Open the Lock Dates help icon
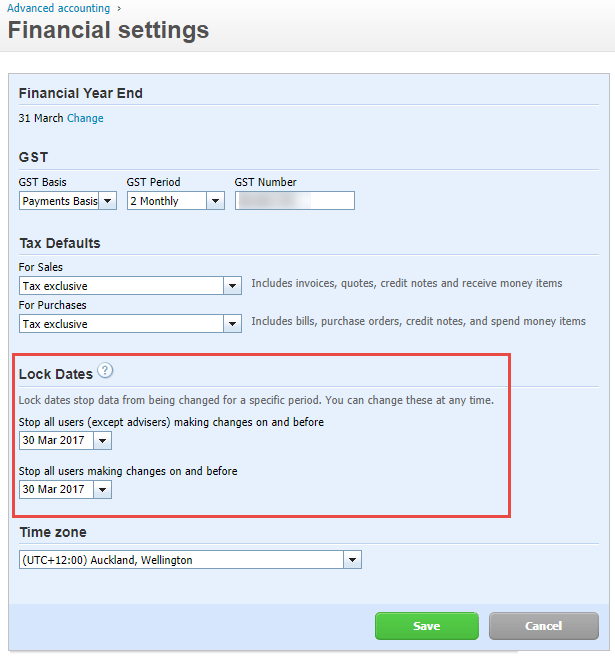The height and width of the screenshot is (659, 615). pyautogui.click(x=105, y=371)
